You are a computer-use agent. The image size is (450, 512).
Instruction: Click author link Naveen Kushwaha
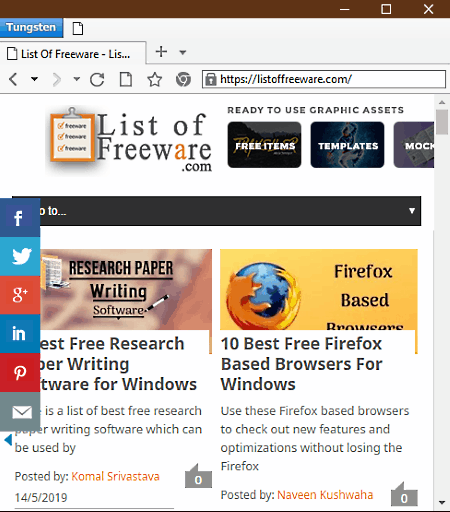[x=325, y=495]
